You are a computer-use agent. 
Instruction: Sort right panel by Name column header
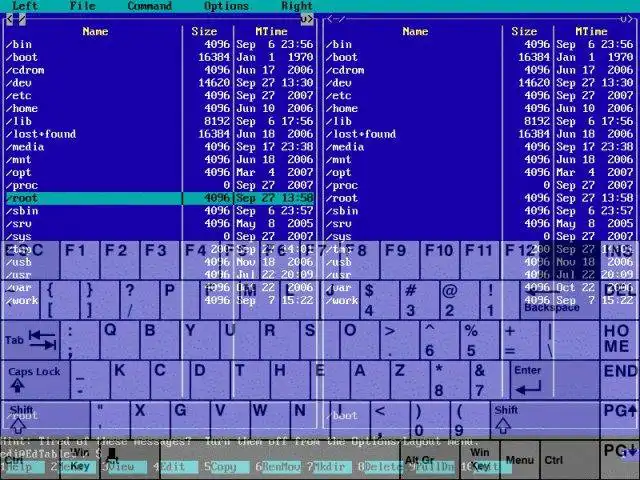point(415,31)
